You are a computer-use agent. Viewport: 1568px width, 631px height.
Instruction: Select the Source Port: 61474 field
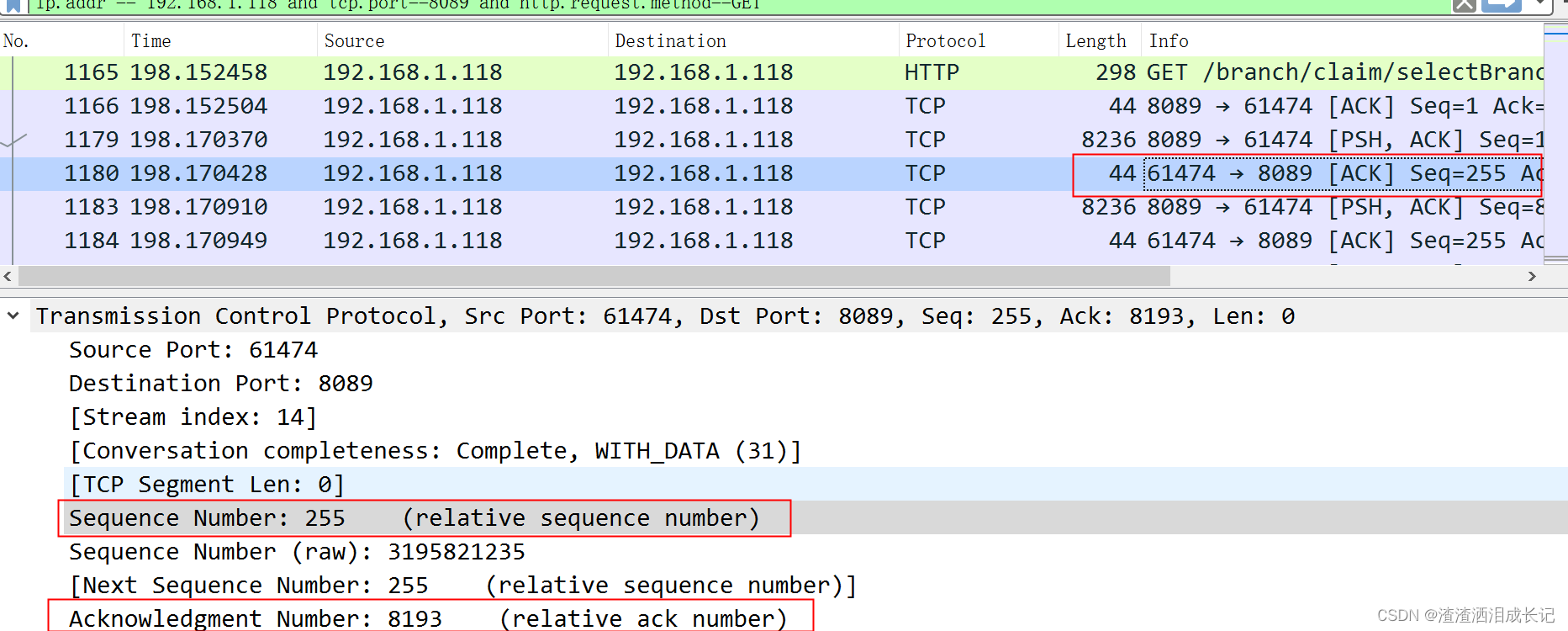coord(193,350)
